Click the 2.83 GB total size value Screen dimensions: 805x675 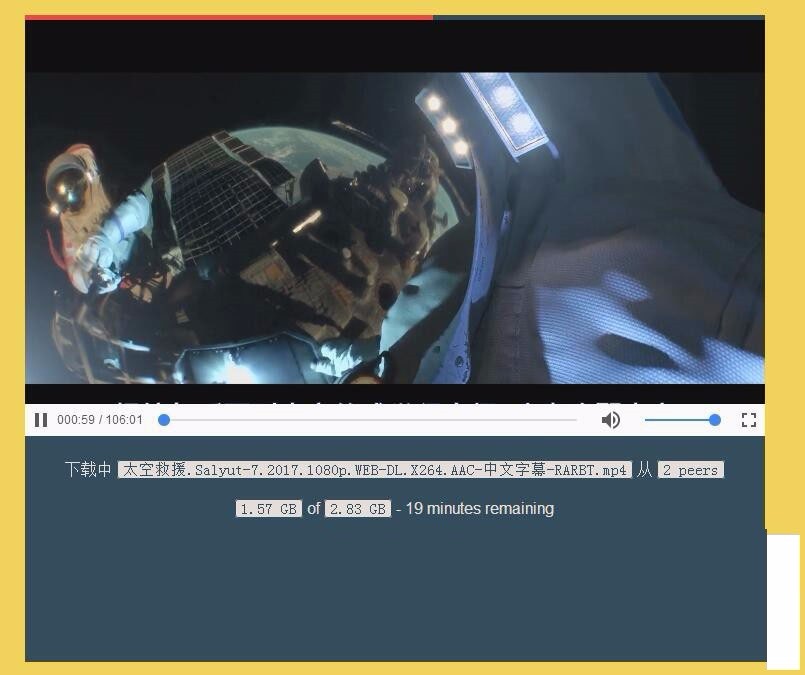coord(358,509)
